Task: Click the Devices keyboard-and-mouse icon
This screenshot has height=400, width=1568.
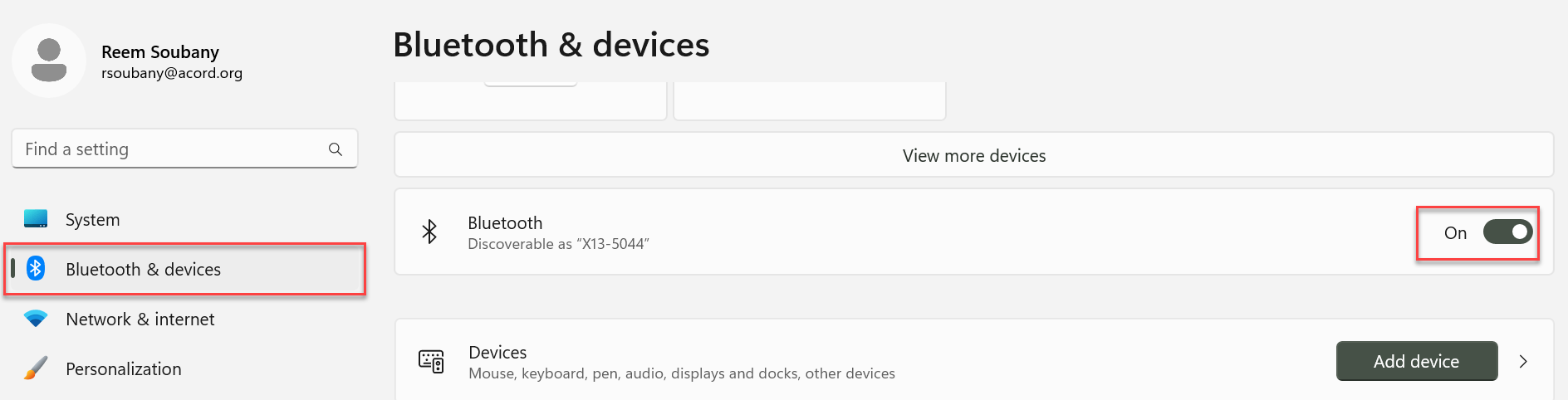Action: (431, 362)
